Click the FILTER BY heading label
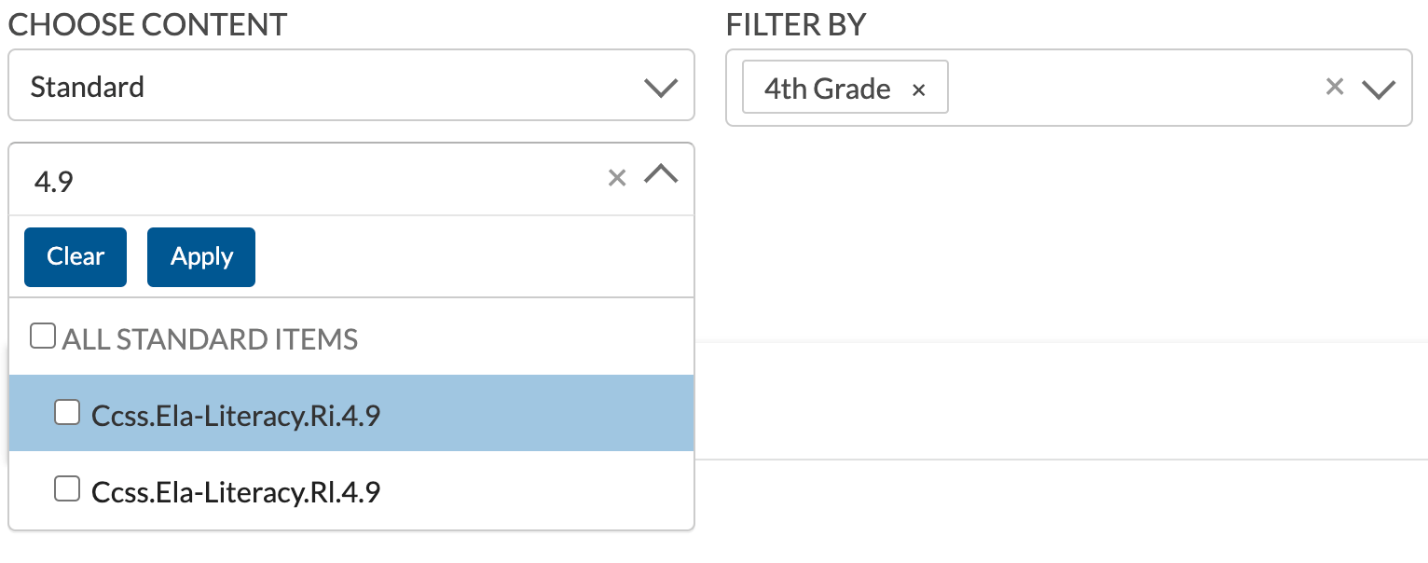The height and width of the screenshot is (563, 1428). (796, 25)
